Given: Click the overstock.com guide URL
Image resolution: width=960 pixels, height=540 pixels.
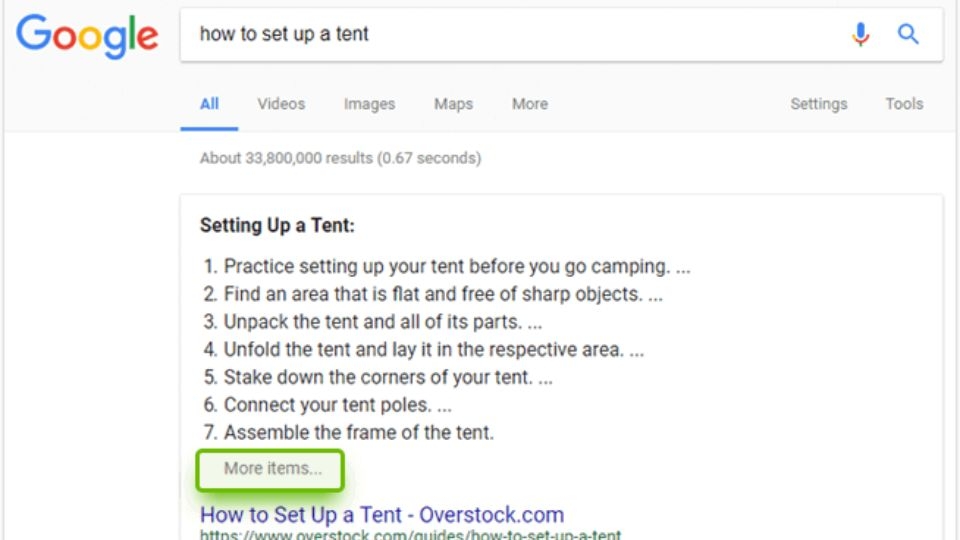Looking at the screenshot, I should [410, 534].
